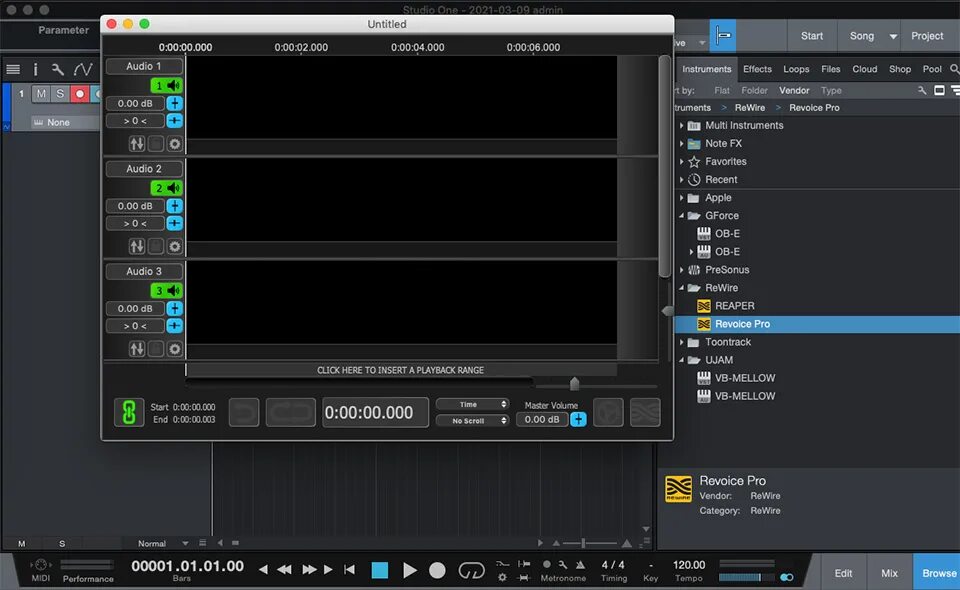The height and width of the screenshot is (590, 960).
Task: Open track inspector info icon
Action: point(36,70)
